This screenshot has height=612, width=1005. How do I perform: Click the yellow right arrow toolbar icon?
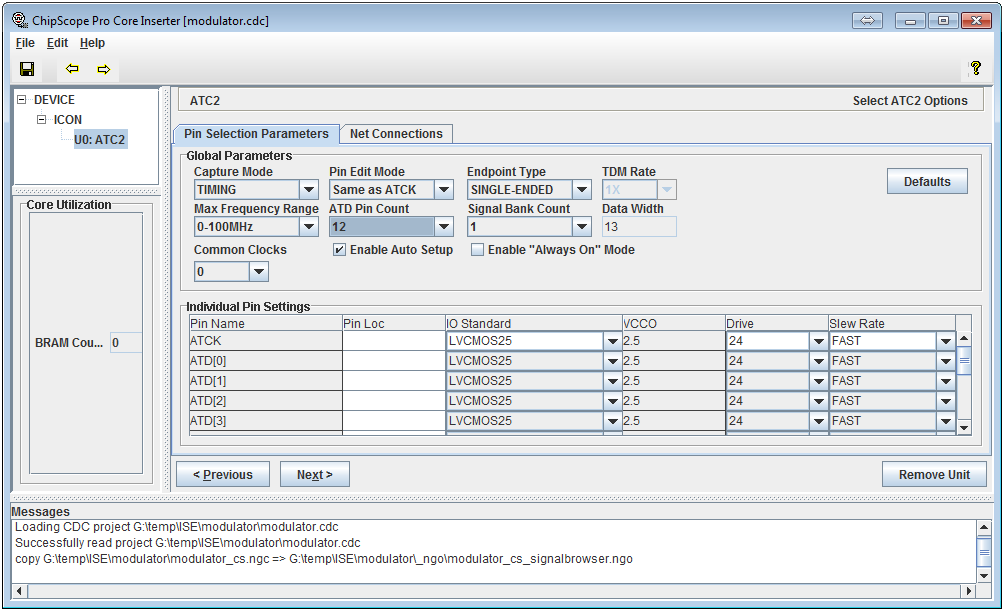click(x=103, y=69)
